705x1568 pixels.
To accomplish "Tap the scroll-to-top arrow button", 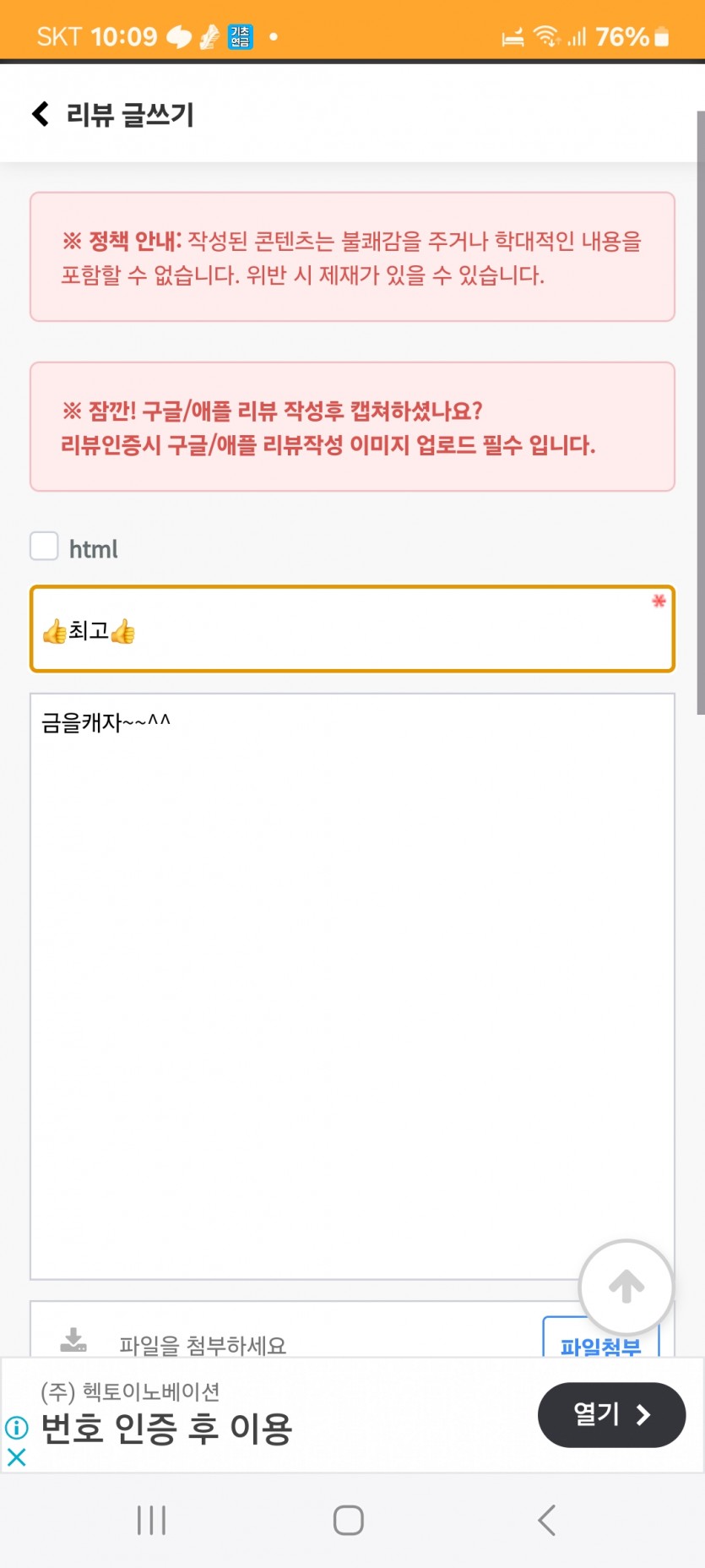I will coord(626,1287).
